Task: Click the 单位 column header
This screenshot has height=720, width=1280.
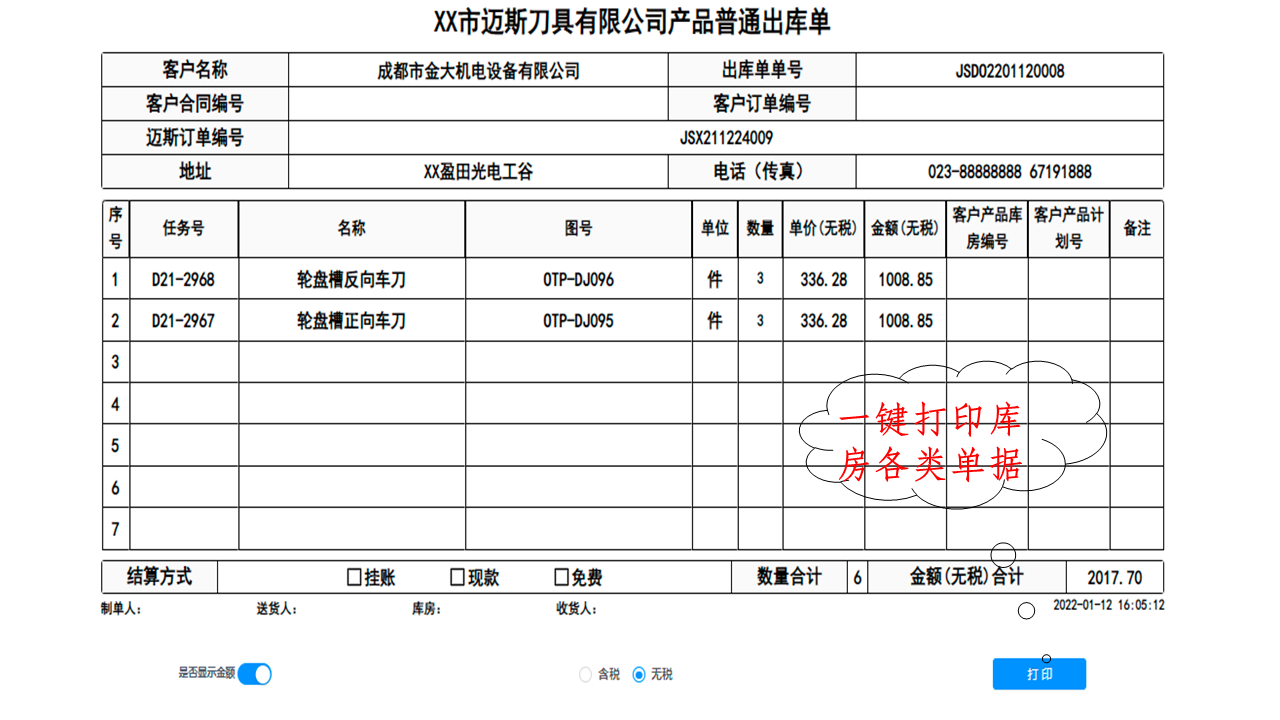Action: click(714, 228)
